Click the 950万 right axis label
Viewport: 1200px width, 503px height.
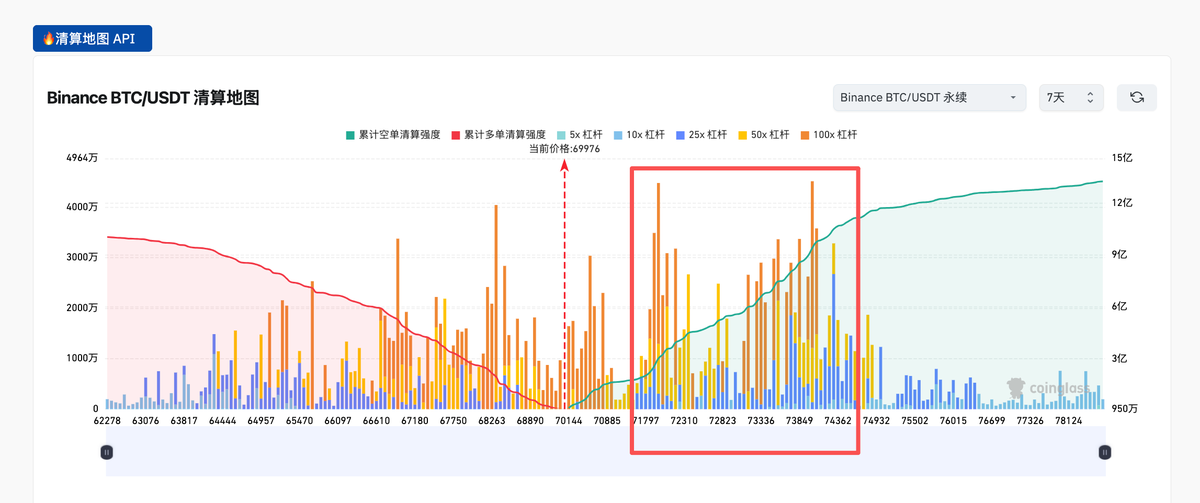pyautogui.click(x=1124, y=409)
